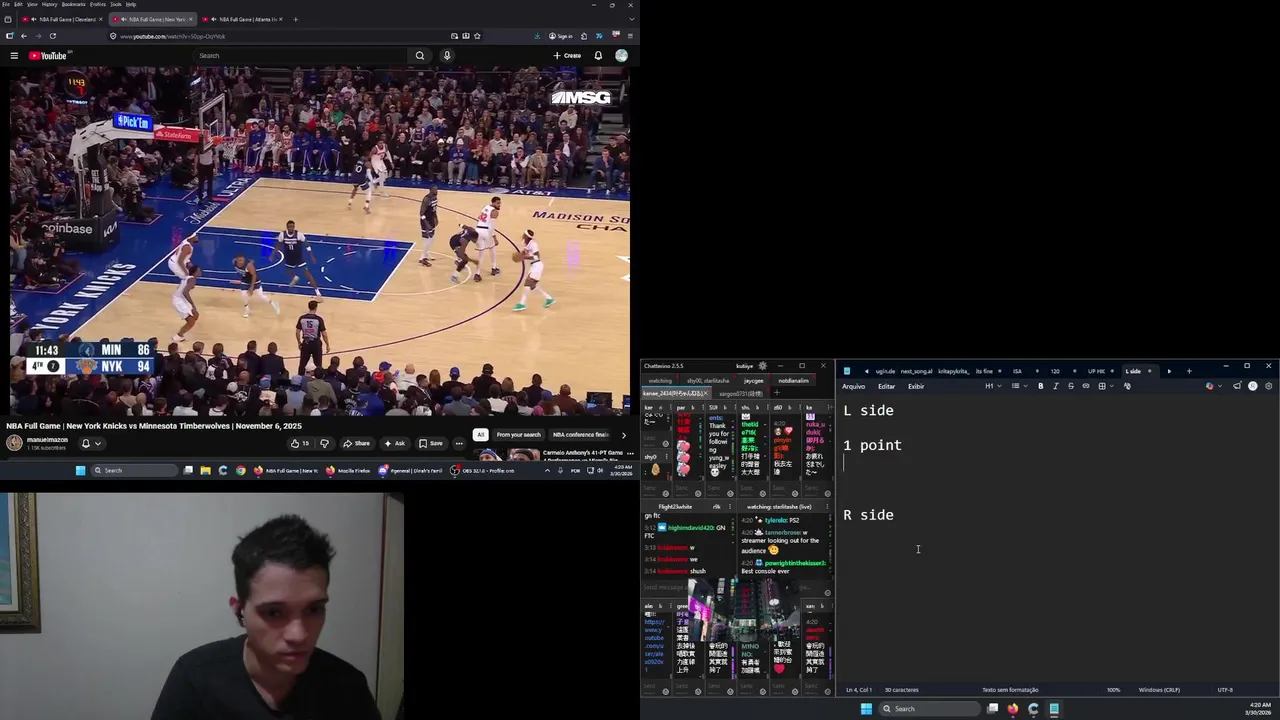Click the Ask button under the video
The height and width of the screenshot is (720, 1280).
point(394,443)
